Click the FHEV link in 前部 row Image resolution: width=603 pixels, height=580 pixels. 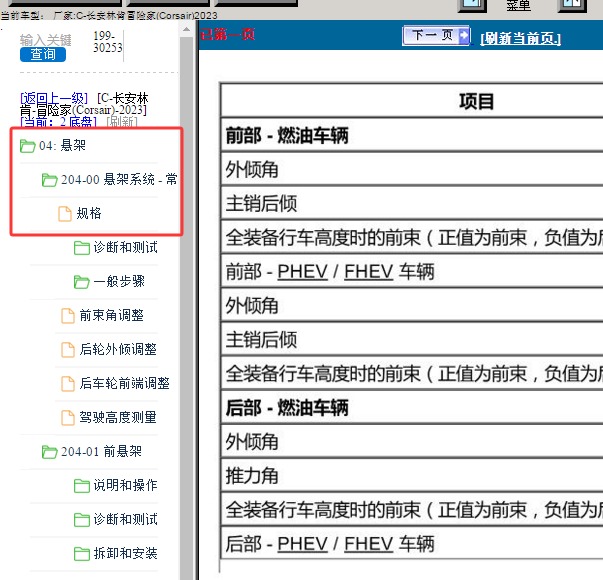368,272
